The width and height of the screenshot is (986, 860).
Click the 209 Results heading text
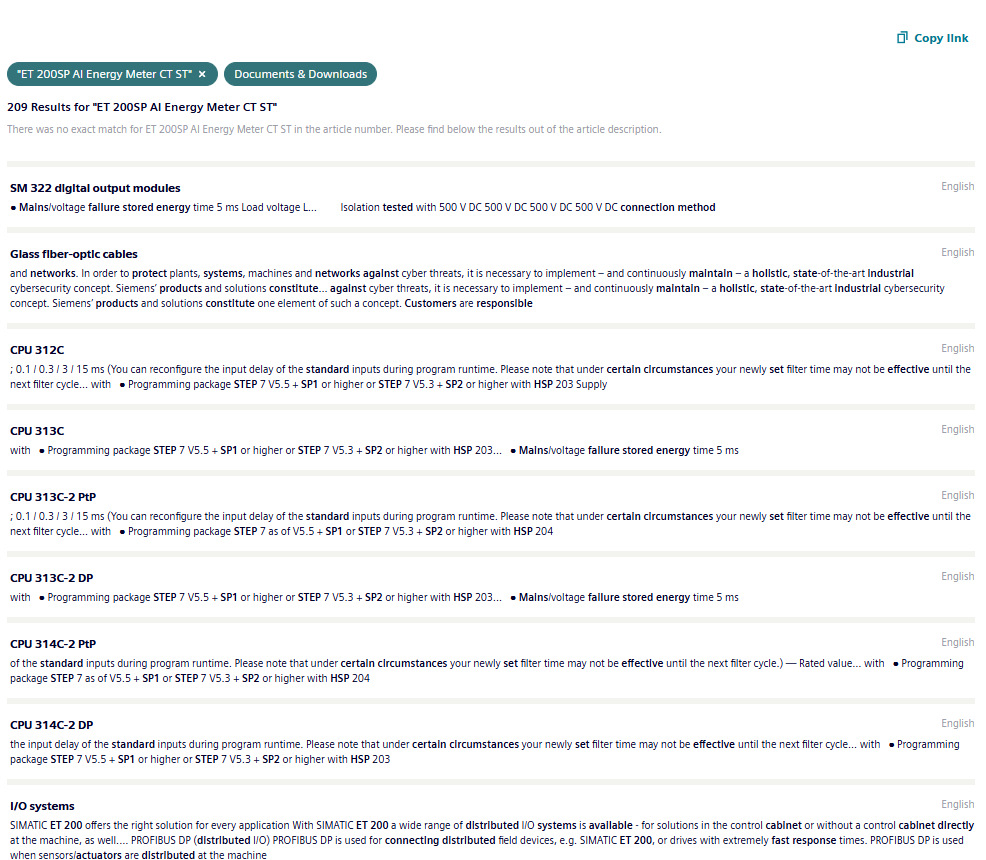tap(142, 107)
